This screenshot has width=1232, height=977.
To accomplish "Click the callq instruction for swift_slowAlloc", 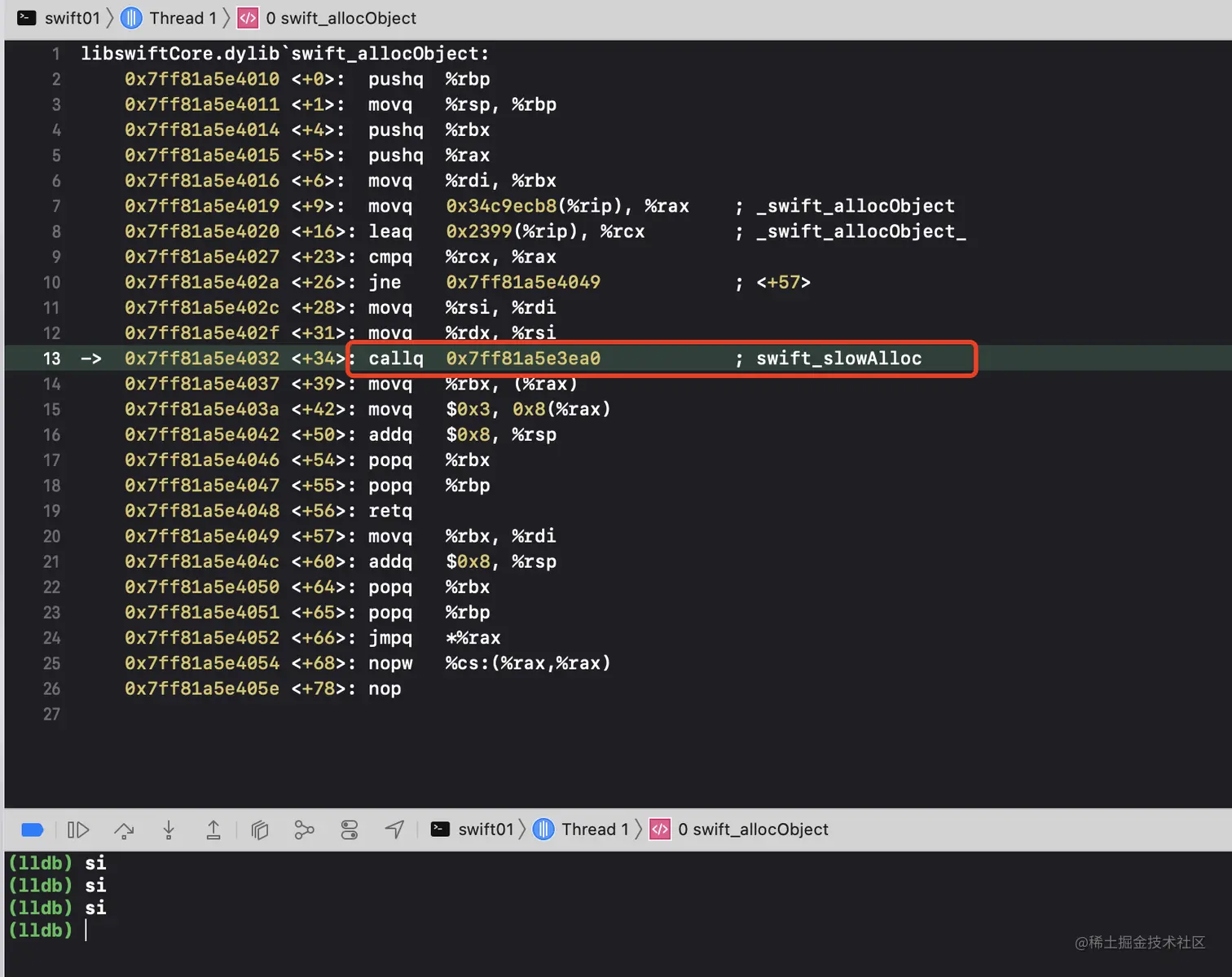I will (645, 359).
